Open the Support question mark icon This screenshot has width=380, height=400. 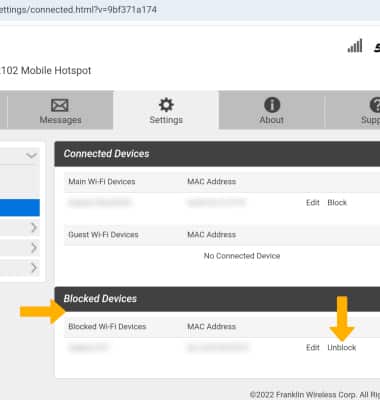(x=375, y=105)
